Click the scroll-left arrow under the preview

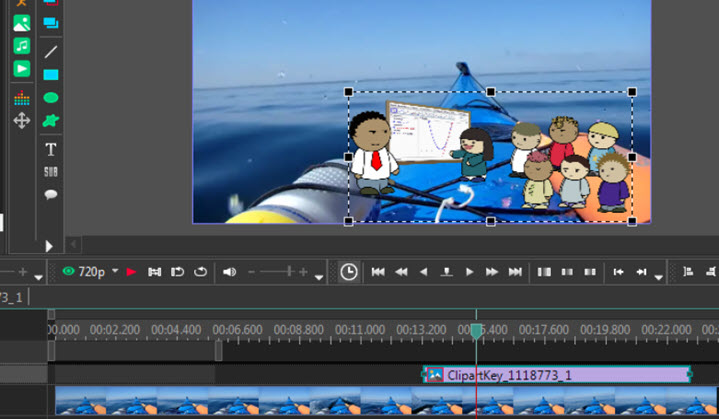point(73,244)
